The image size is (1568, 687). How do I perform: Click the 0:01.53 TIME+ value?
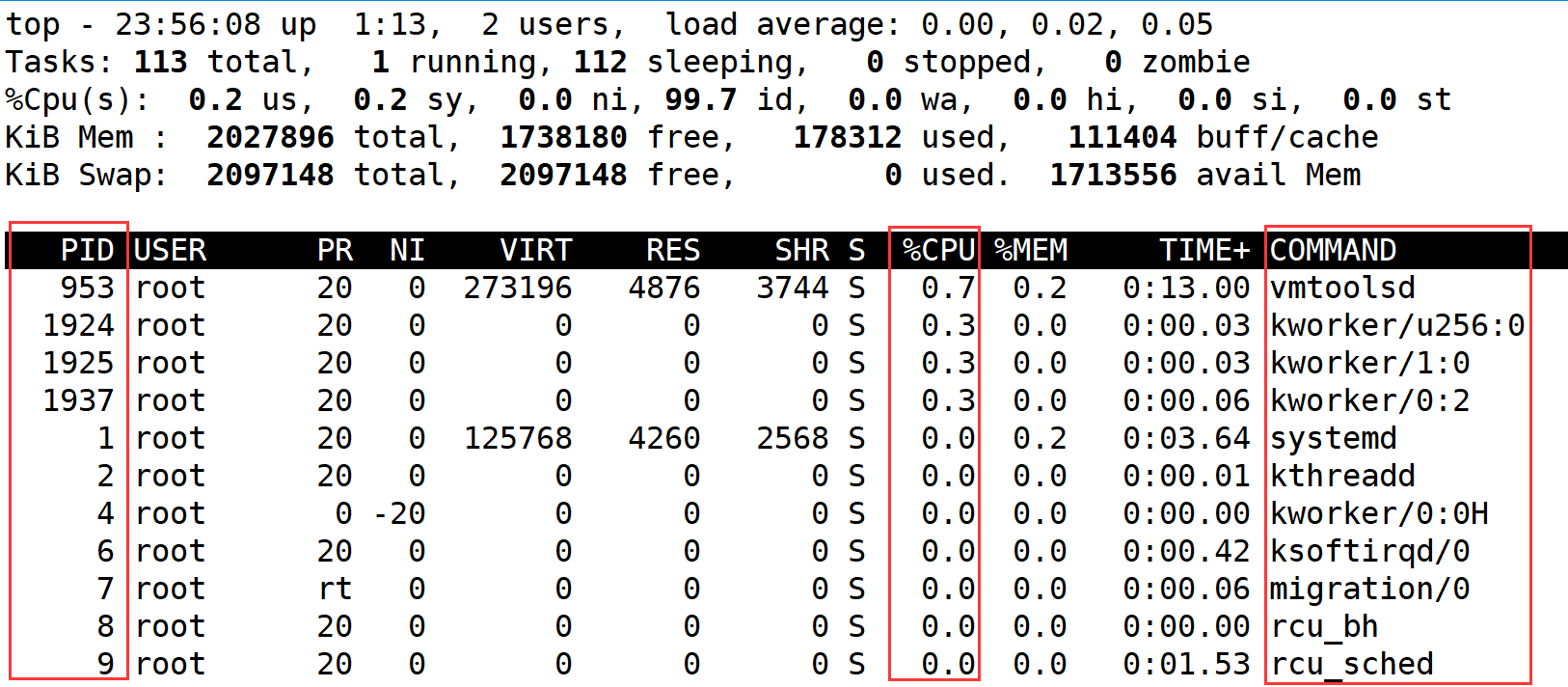click(1186, 665)
